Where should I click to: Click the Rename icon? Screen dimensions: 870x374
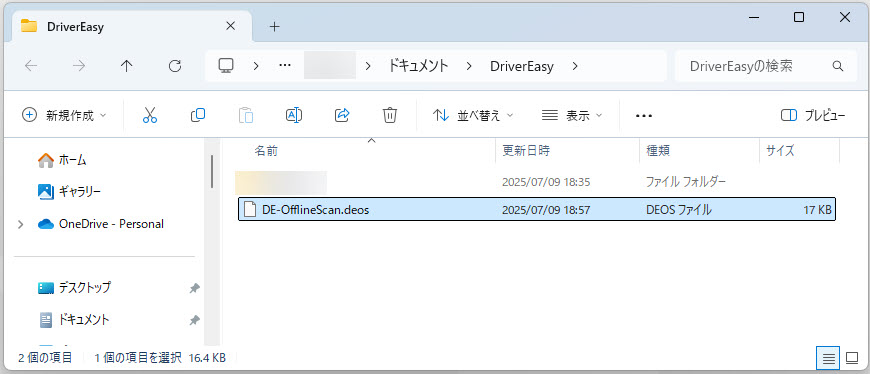pyautogui.click(x=294, y=115)
